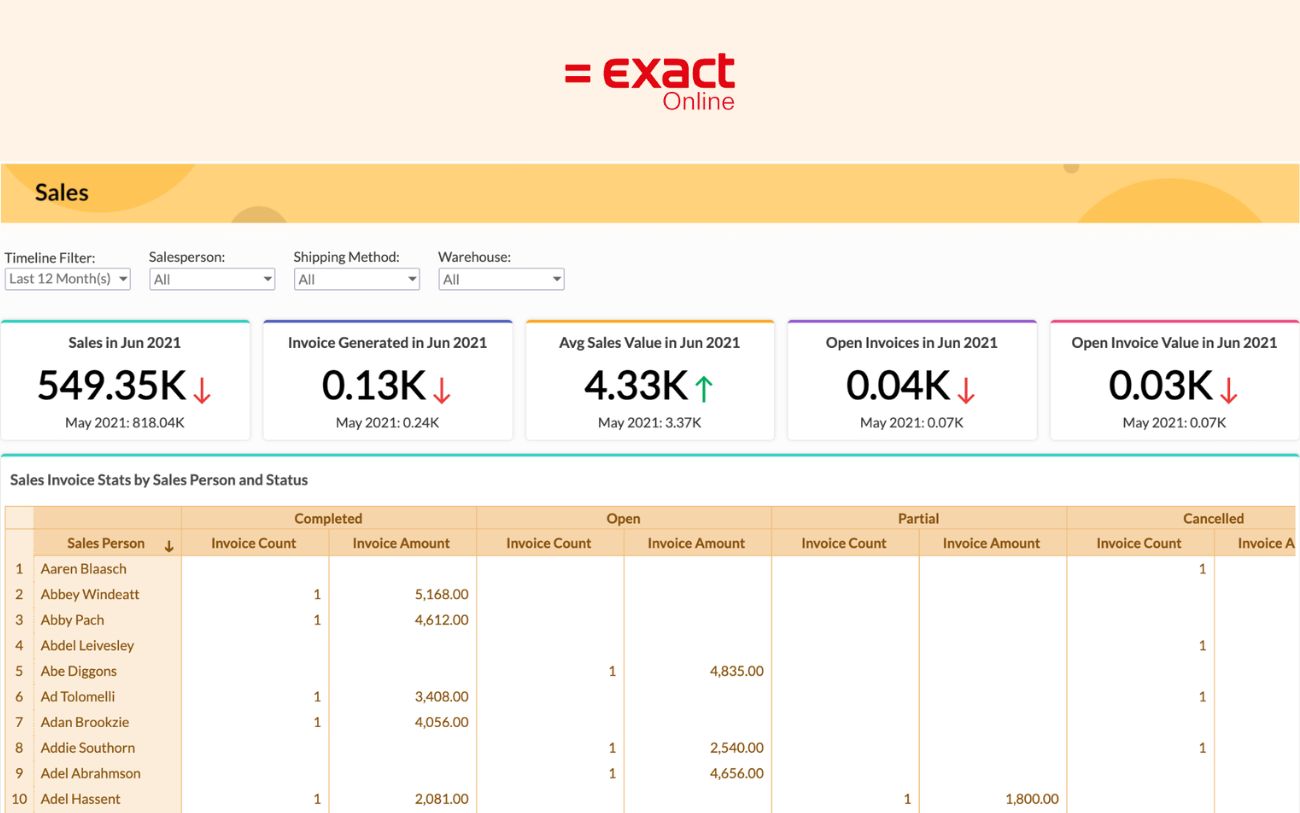1300x813 pixels.
Task: Click the Invoice Generated in Jun 2021 title
Action: pos(387,342)
